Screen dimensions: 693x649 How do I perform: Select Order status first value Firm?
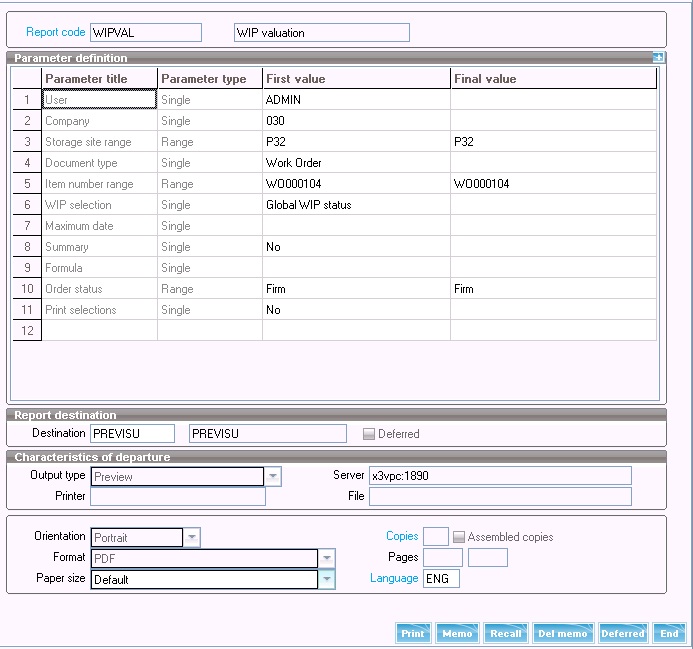[356, 289]
